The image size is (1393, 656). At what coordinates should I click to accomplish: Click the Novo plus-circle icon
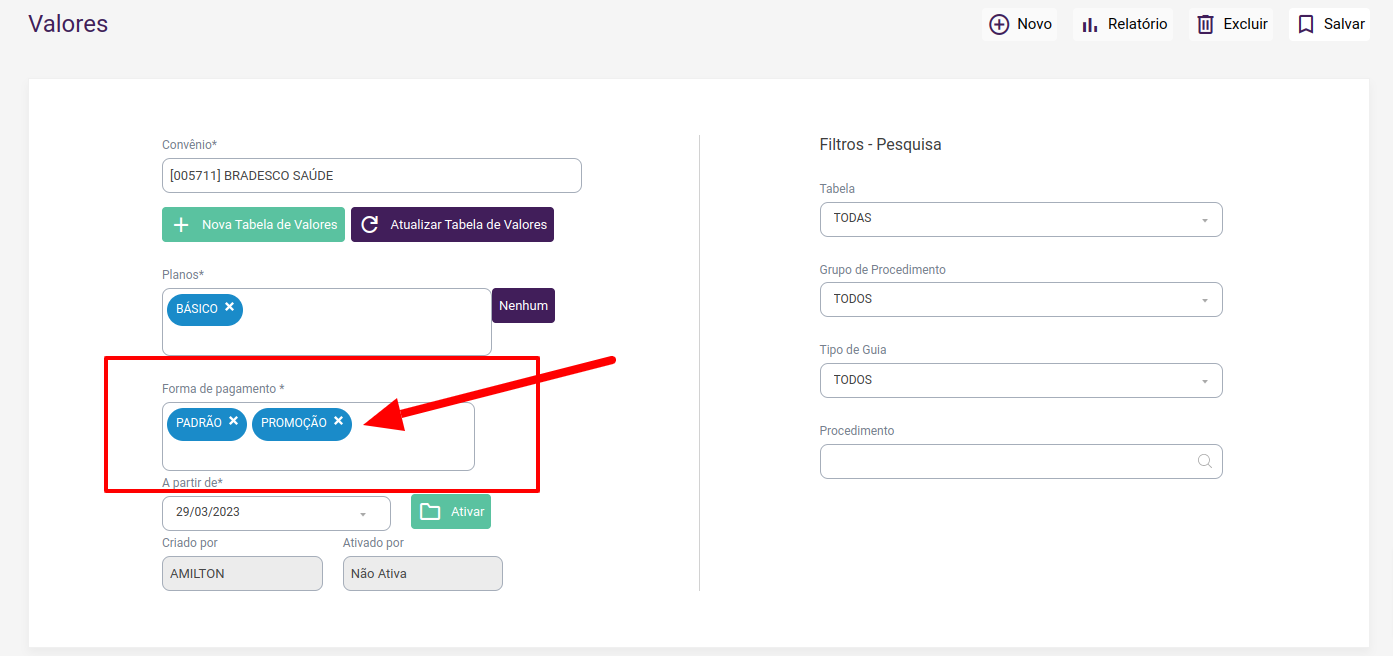pos(999,24)
